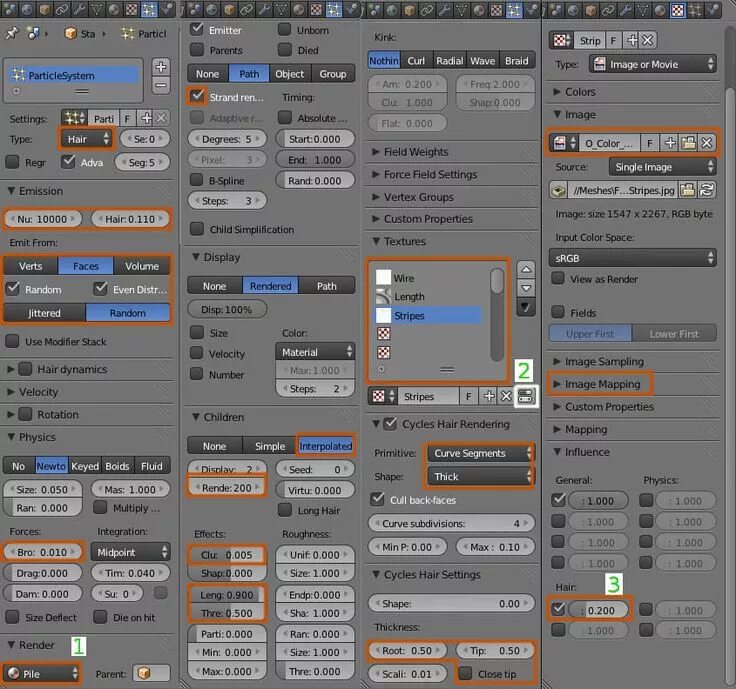Toggle Cull back-faces checkbox
Viewport: 736px width, 689px height.
pyautogui.click(x=377, y=499)
